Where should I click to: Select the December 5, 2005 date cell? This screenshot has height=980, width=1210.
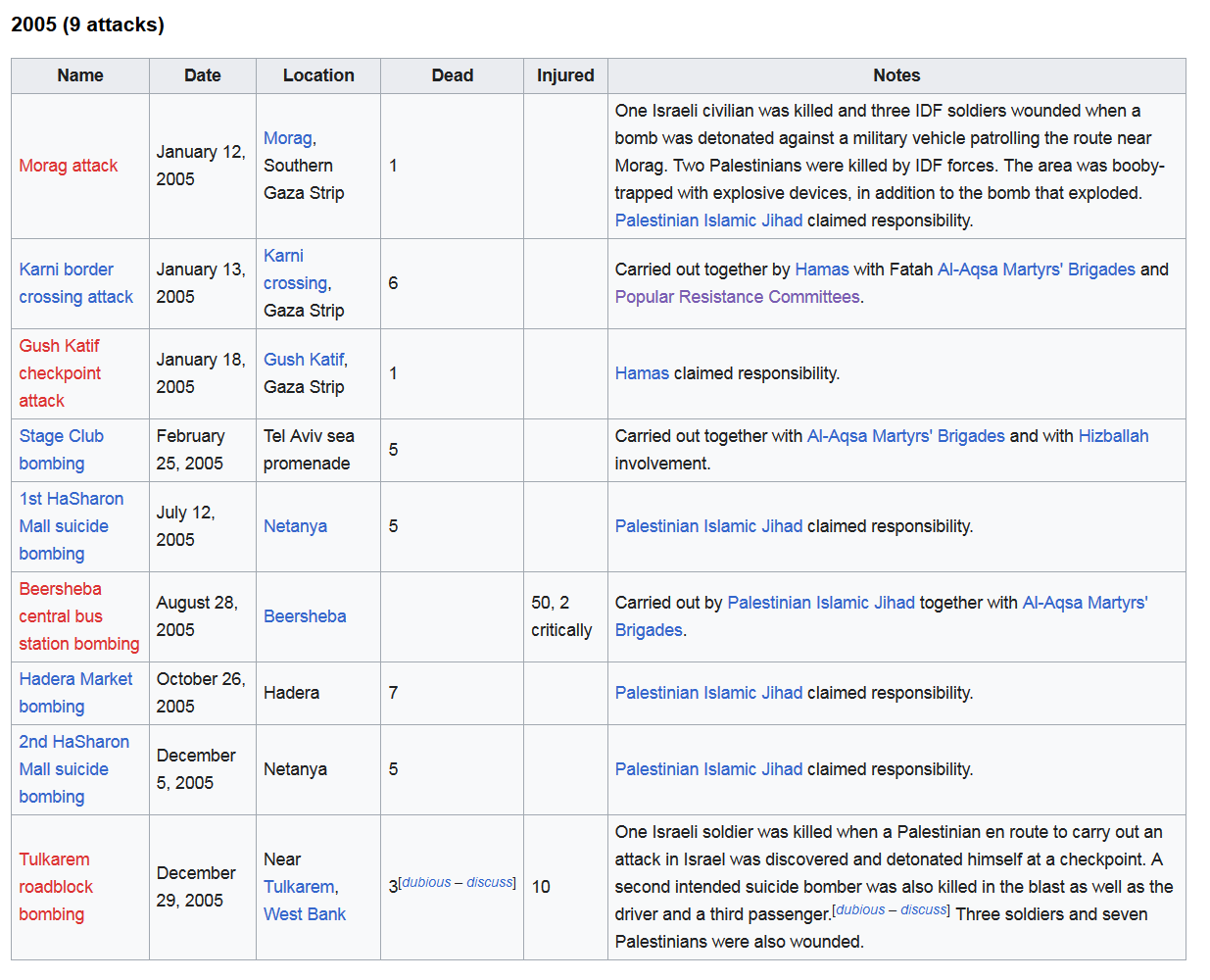pyautogui.click(x=203, y=769)
